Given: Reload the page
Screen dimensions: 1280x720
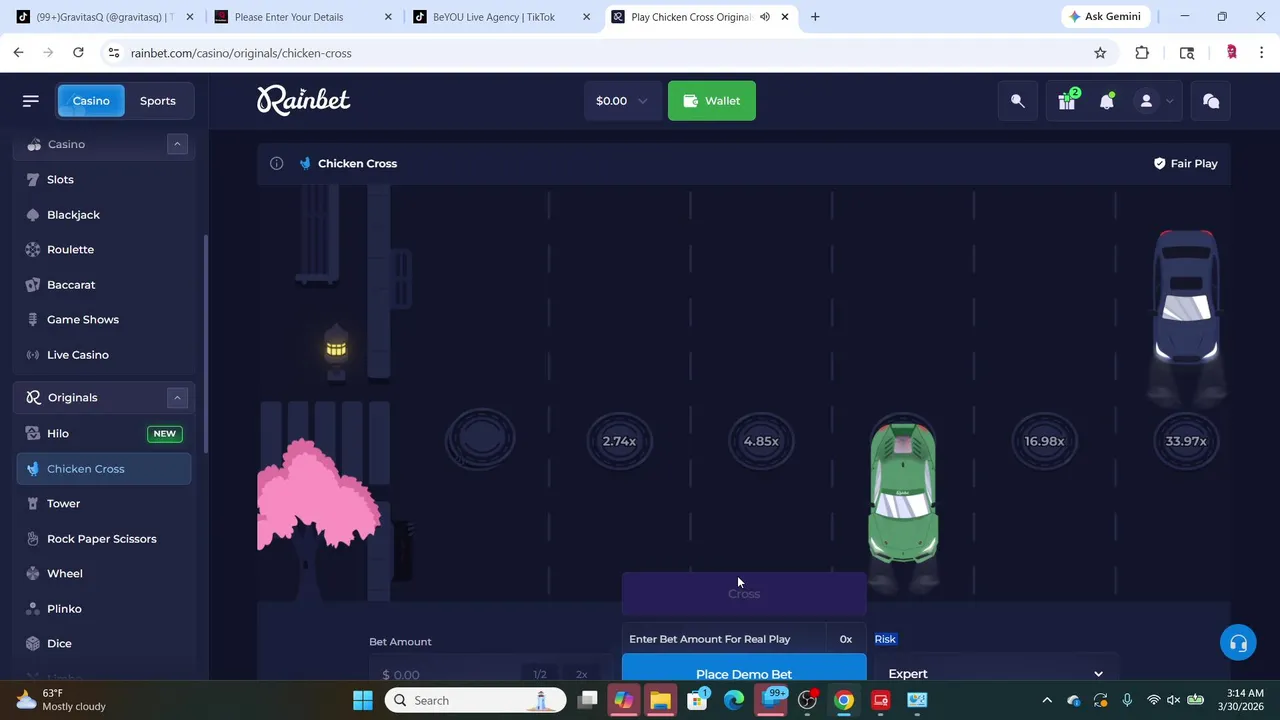Looking at the screenshot, I should (78, 53).
